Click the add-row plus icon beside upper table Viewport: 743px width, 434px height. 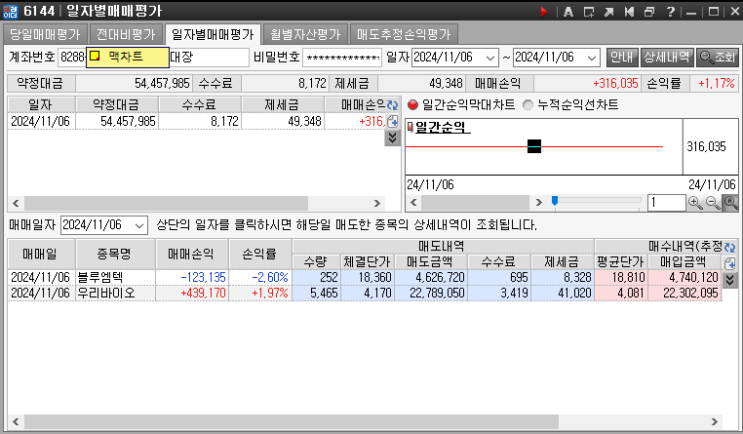[x=392, y=121]
